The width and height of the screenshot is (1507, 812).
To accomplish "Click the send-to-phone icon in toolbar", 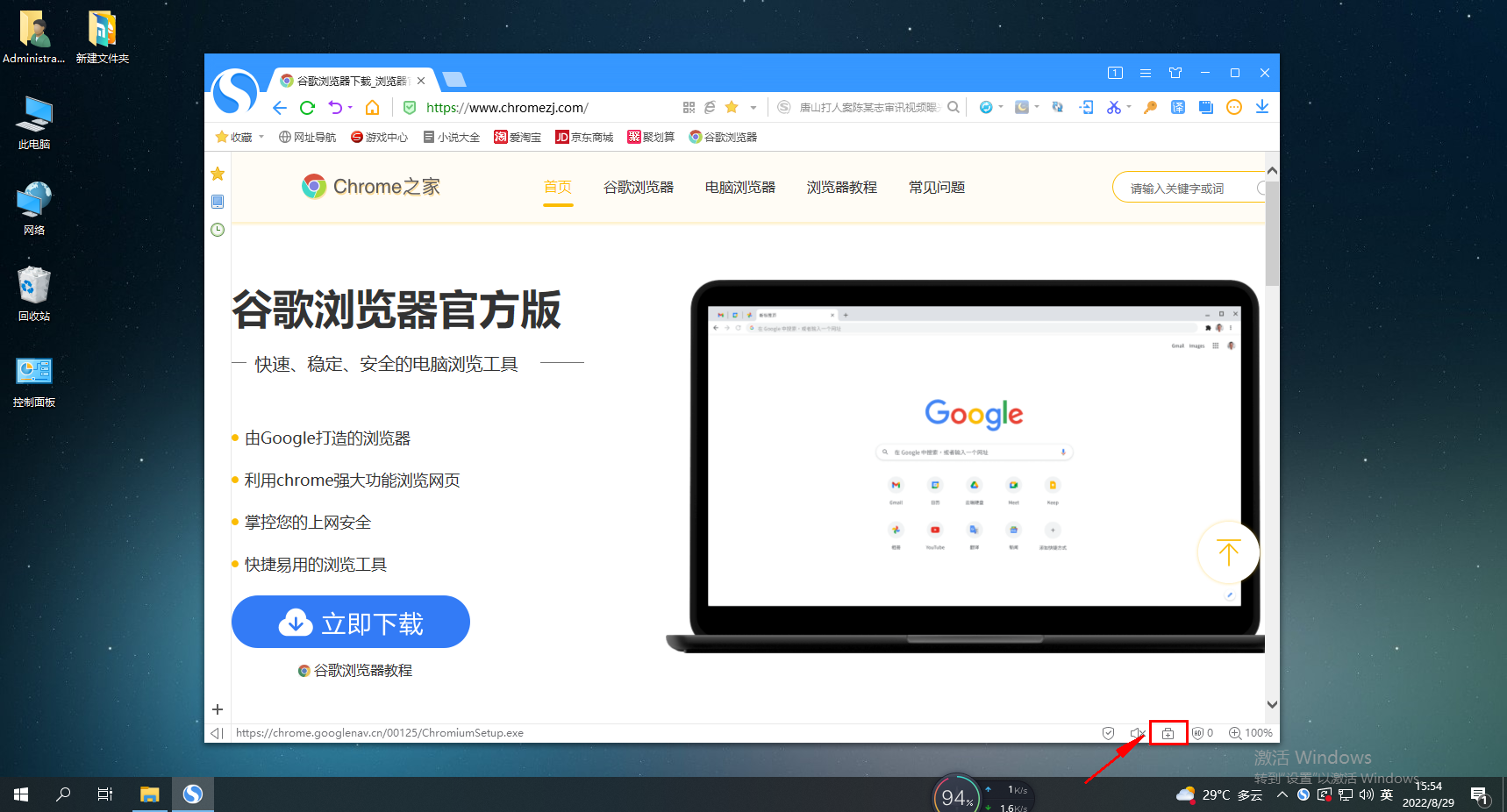I will pos(1087,107).
